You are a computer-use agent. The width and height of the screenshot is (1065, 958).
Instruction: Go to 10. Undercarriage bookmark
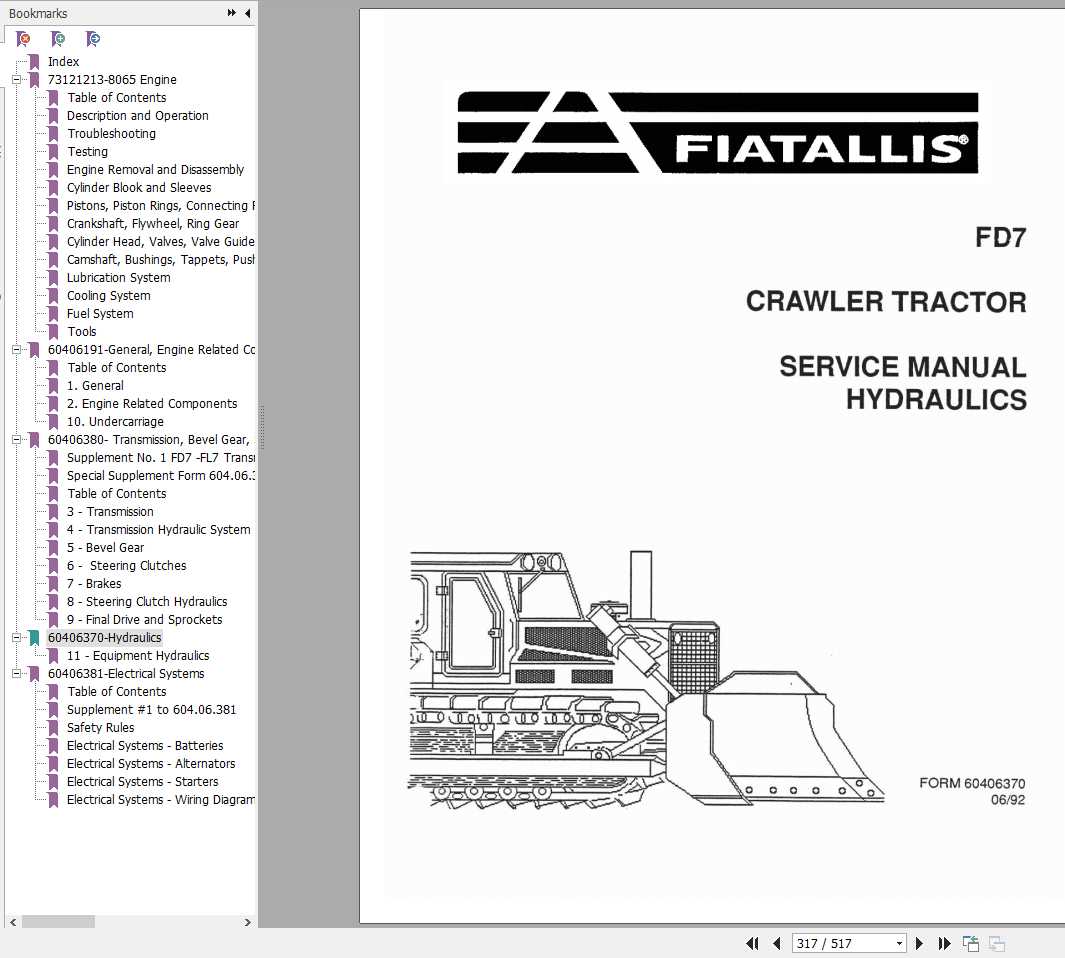[x=115, y=421]
